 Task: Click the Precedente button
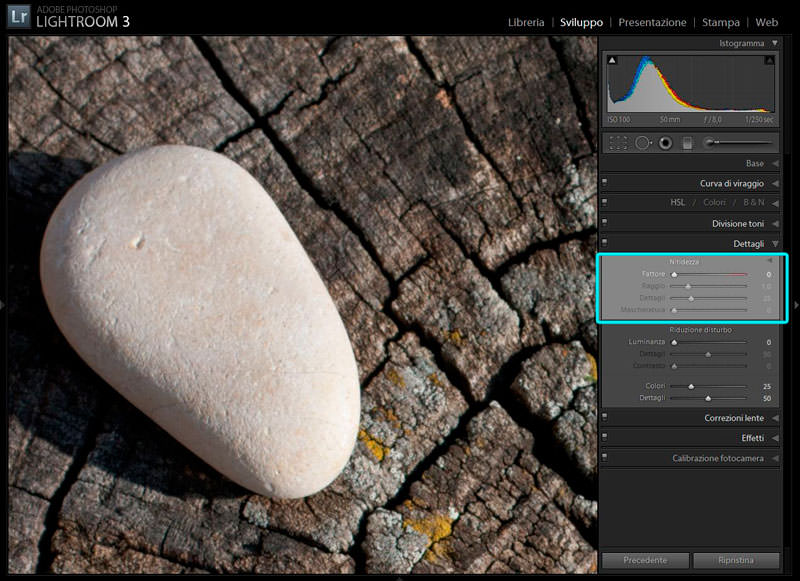643,560
